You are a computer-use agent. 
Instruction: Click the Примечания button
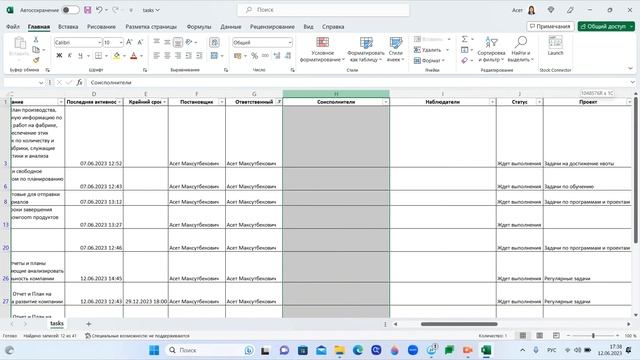point(550,26)
